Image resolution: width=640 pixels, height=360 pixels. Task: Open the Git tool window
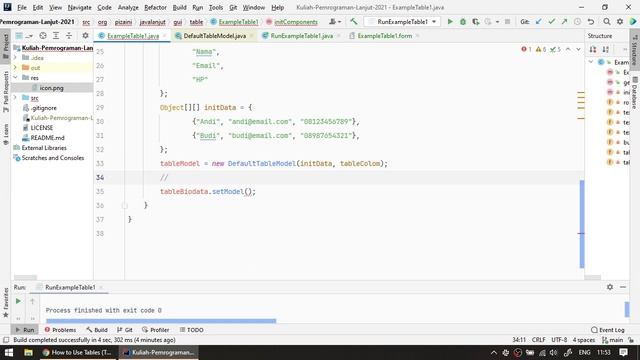(x=124, y=330)
